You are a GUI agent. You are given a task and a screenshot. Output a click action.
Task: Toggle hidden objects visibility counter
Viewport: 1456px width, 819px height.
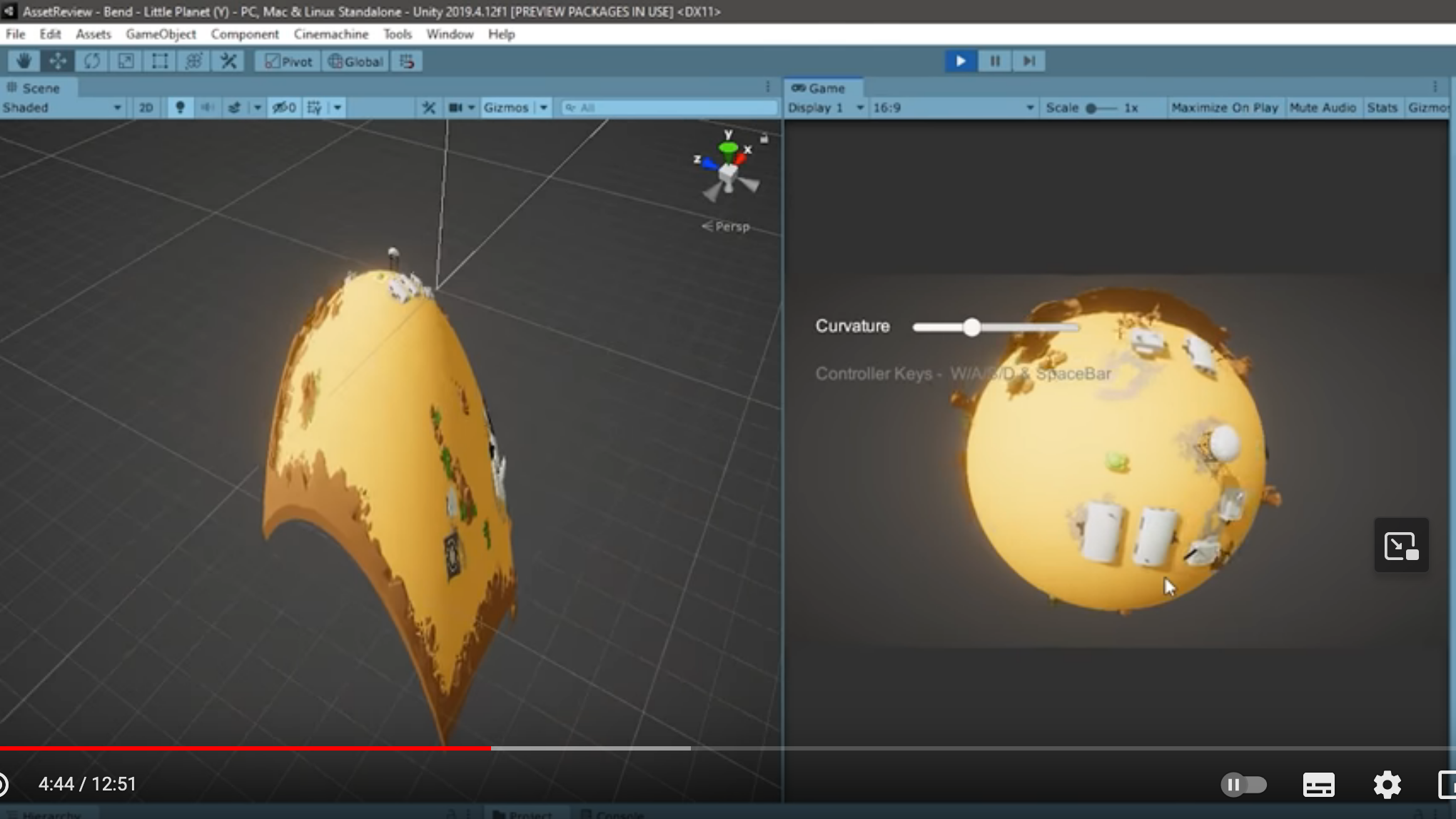click(x=284, y=108)
